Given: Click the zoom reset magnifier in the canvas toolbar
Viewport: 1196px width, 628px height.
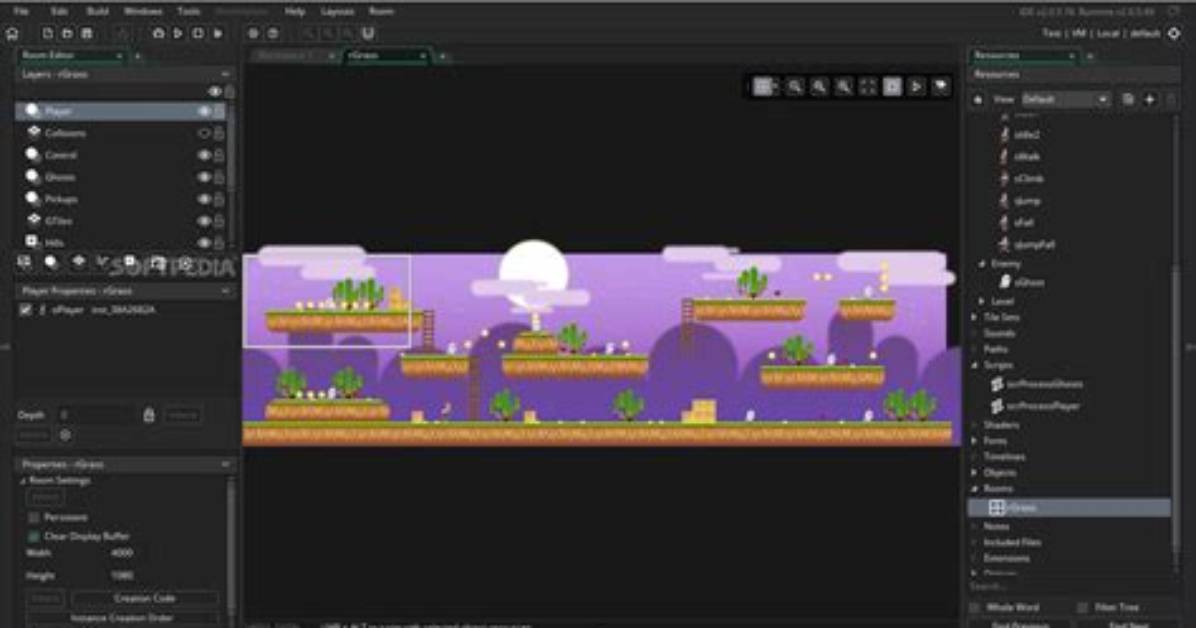Looking at the screenshot, I should point(819,86).
